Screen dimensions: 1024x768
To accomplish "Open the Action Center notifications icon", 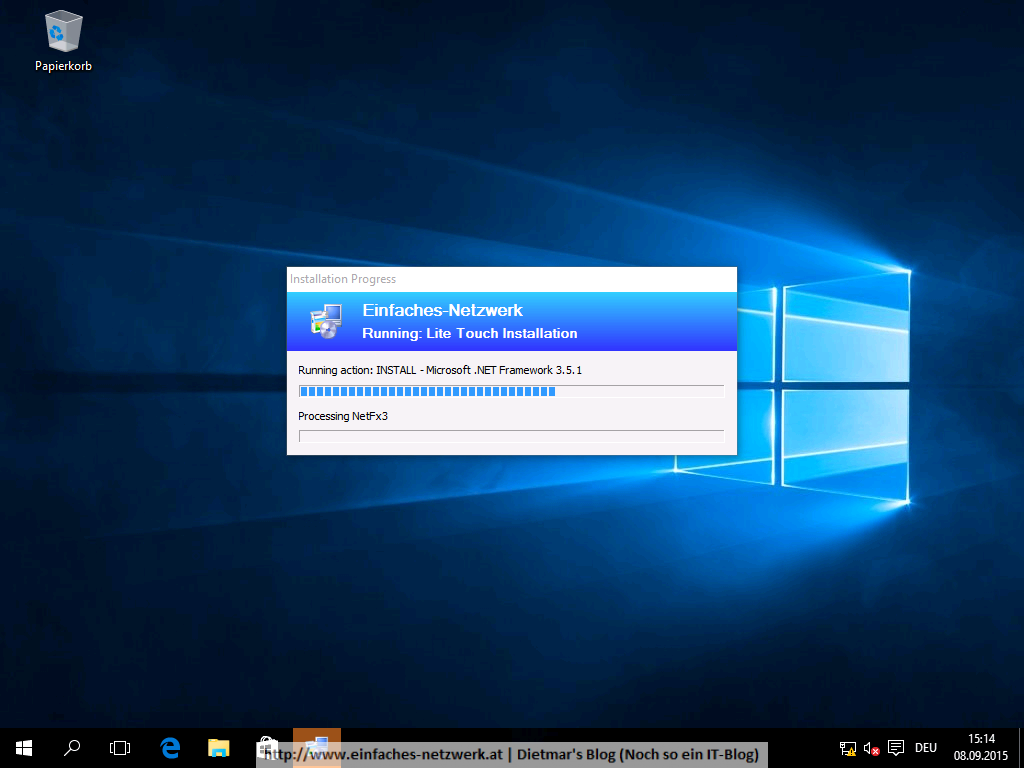I will (896, 748).
